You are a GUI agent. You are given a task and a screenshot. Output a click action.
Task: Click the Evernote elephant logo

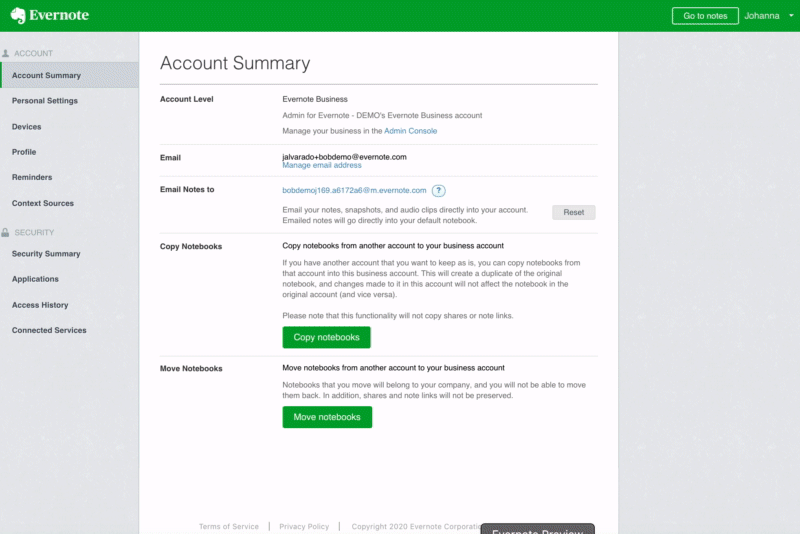click(17, 16)
